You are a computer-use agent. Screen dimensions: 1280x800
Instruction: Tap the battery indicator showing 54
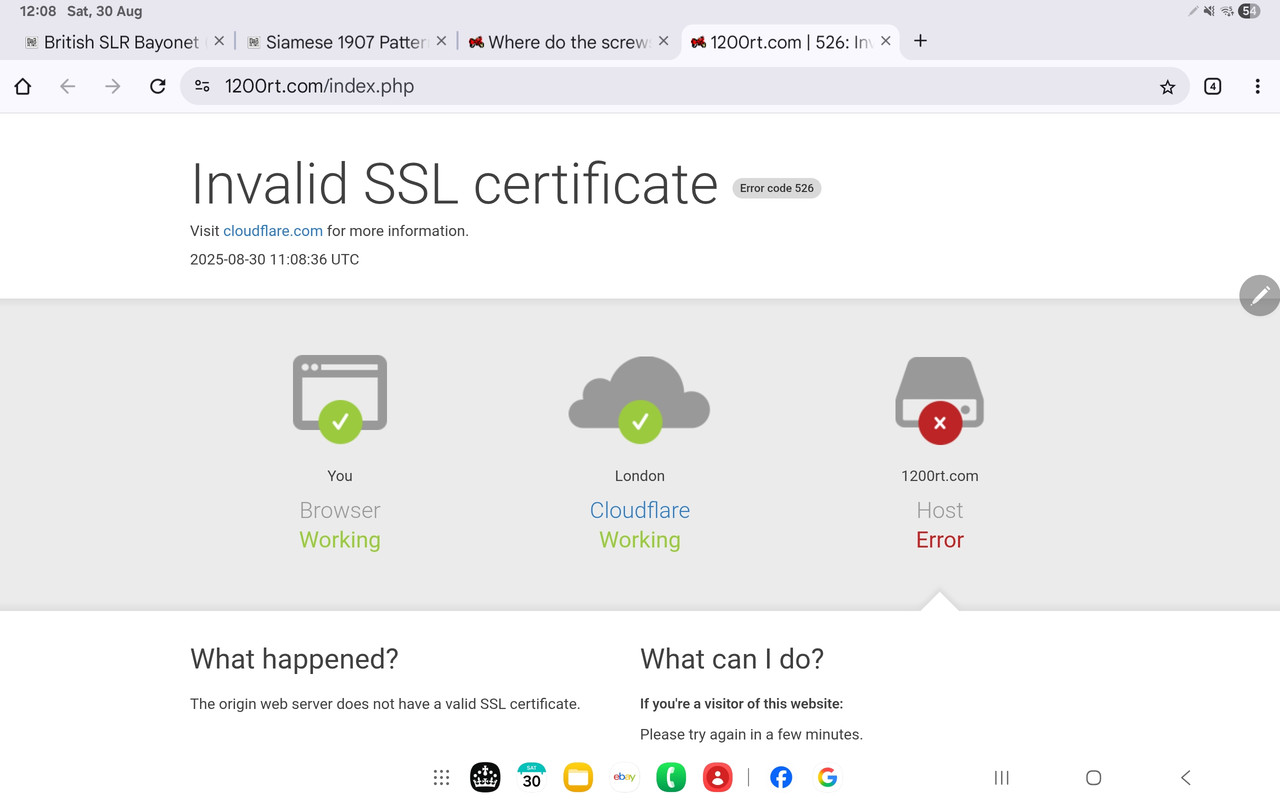coord(1249,11)
